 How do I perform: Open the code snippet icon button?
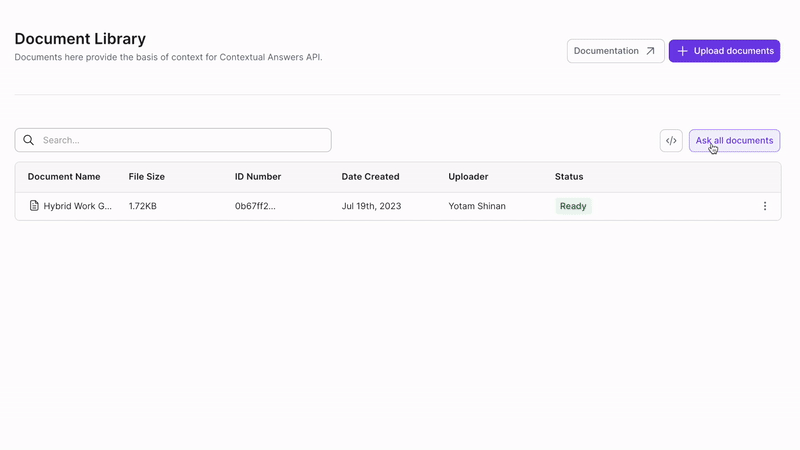pos(671,141)
